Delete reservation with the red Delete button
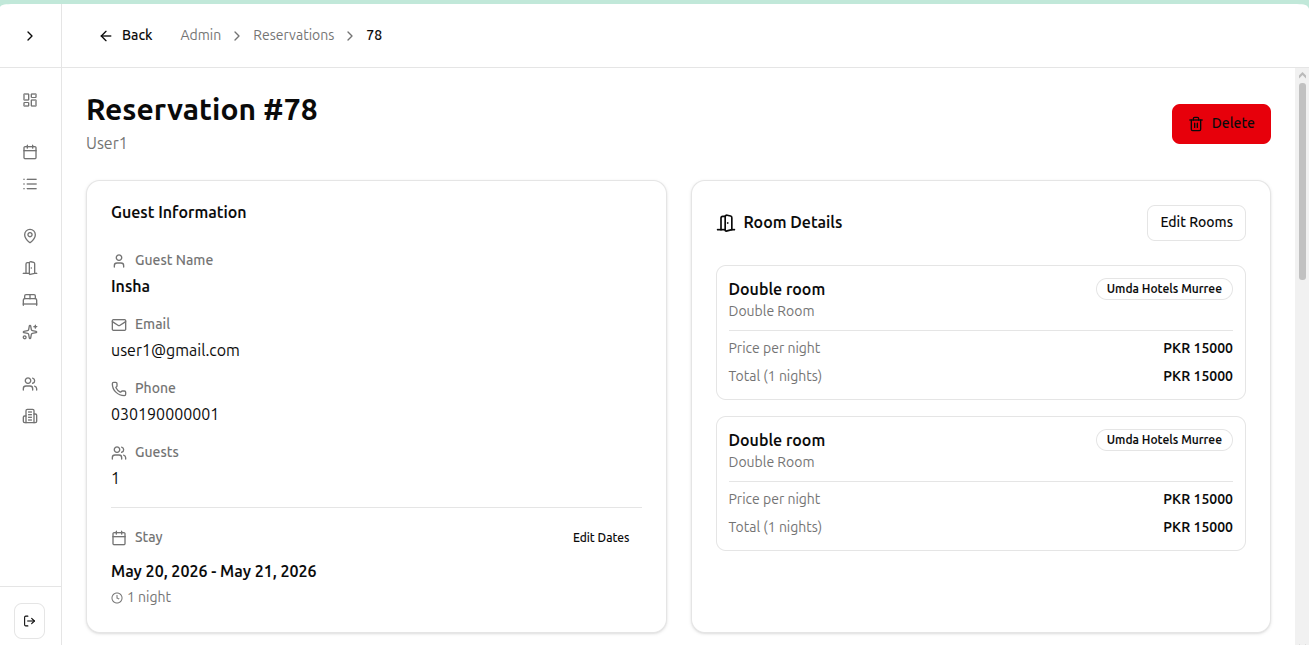Image resolution: width=1309 pixels, height=645 pixels. [x=1221, y=124]
